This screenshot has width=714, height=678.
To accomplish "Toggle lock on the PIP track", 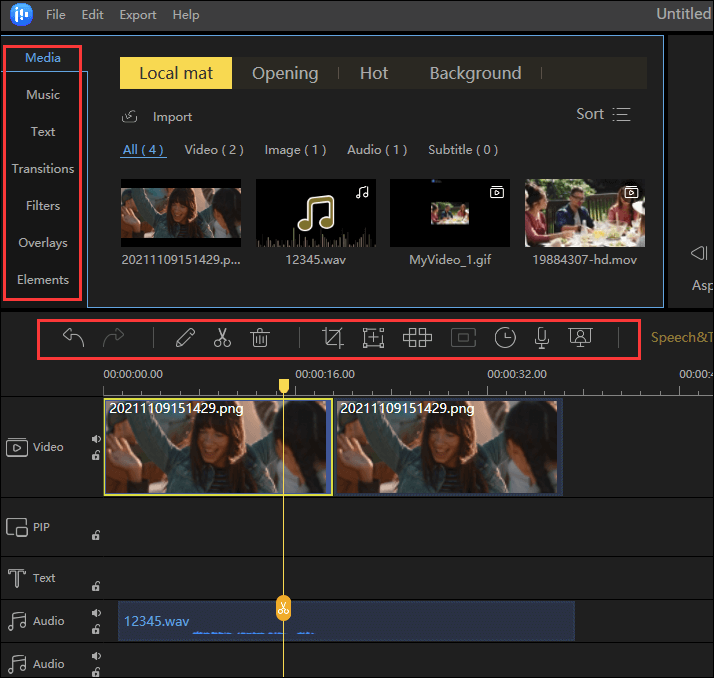I will [96, 535].
